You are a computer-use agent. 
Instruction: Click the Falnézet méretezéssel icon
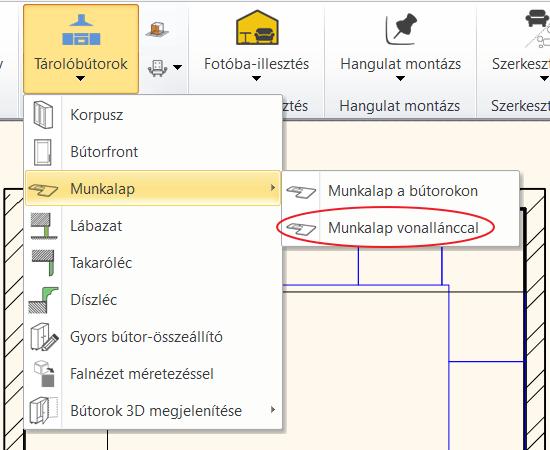point(45,374)
